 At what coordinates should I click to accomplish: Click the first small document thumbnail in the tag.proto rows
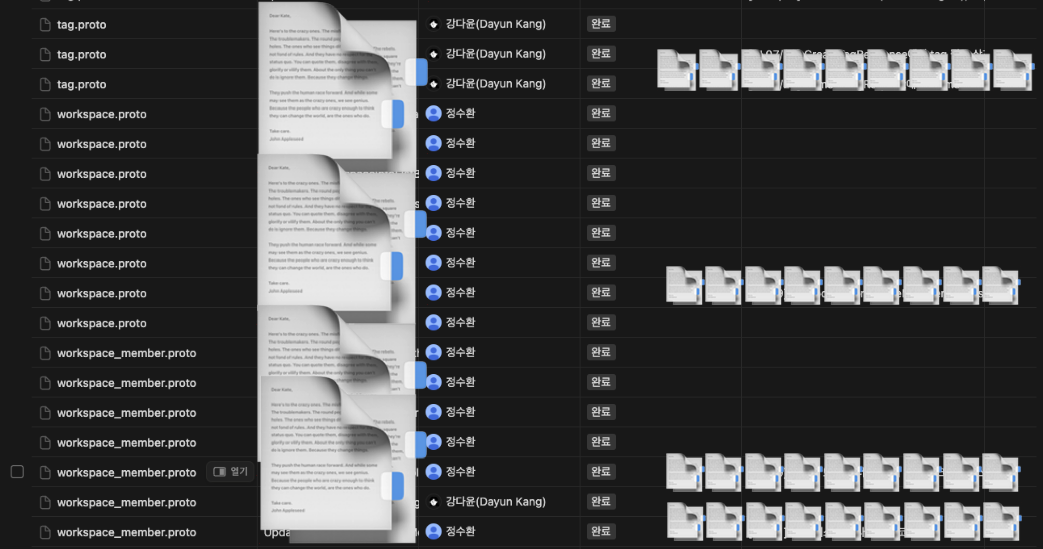[676, 70]
